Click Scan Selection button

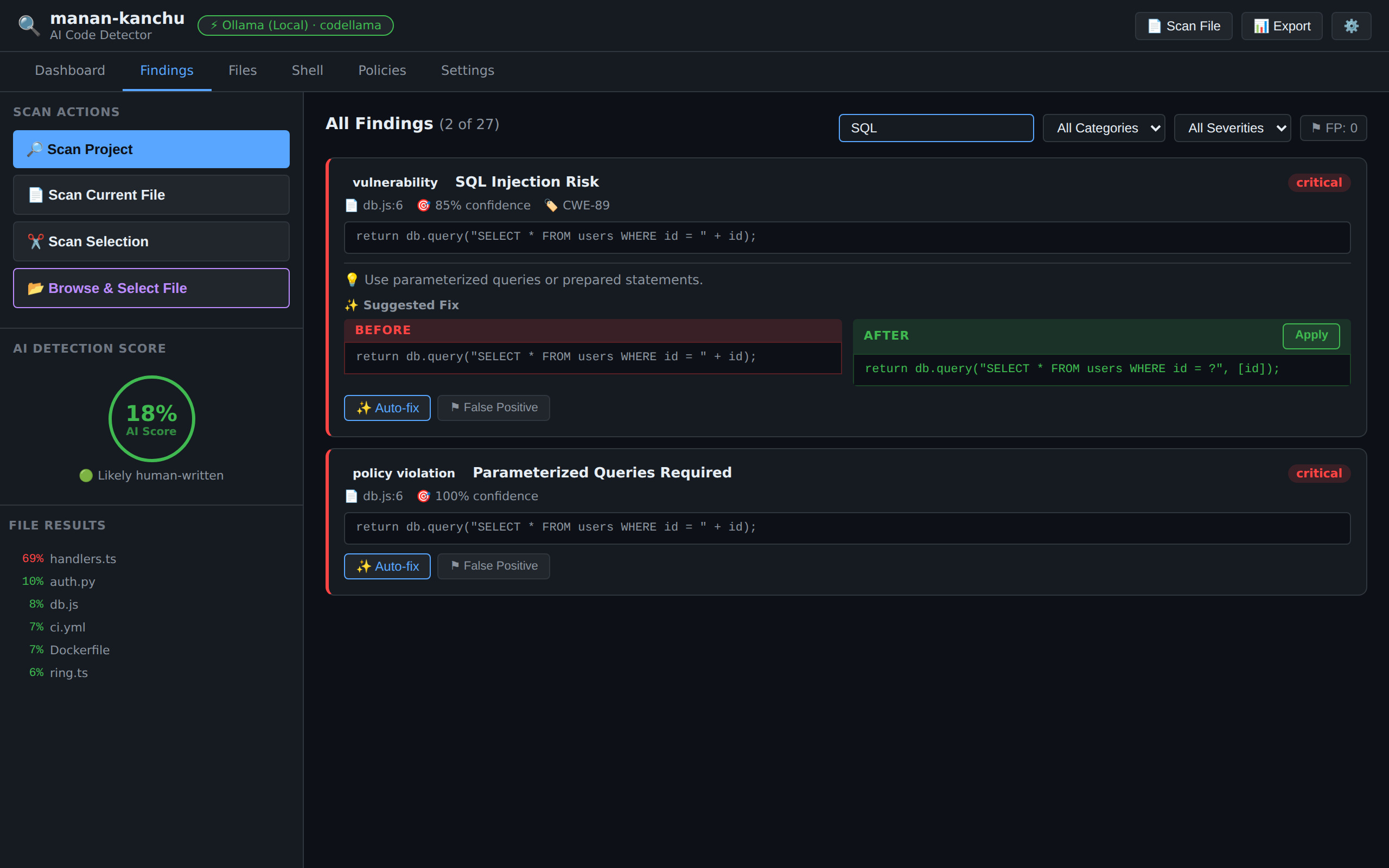coord(151,242)
